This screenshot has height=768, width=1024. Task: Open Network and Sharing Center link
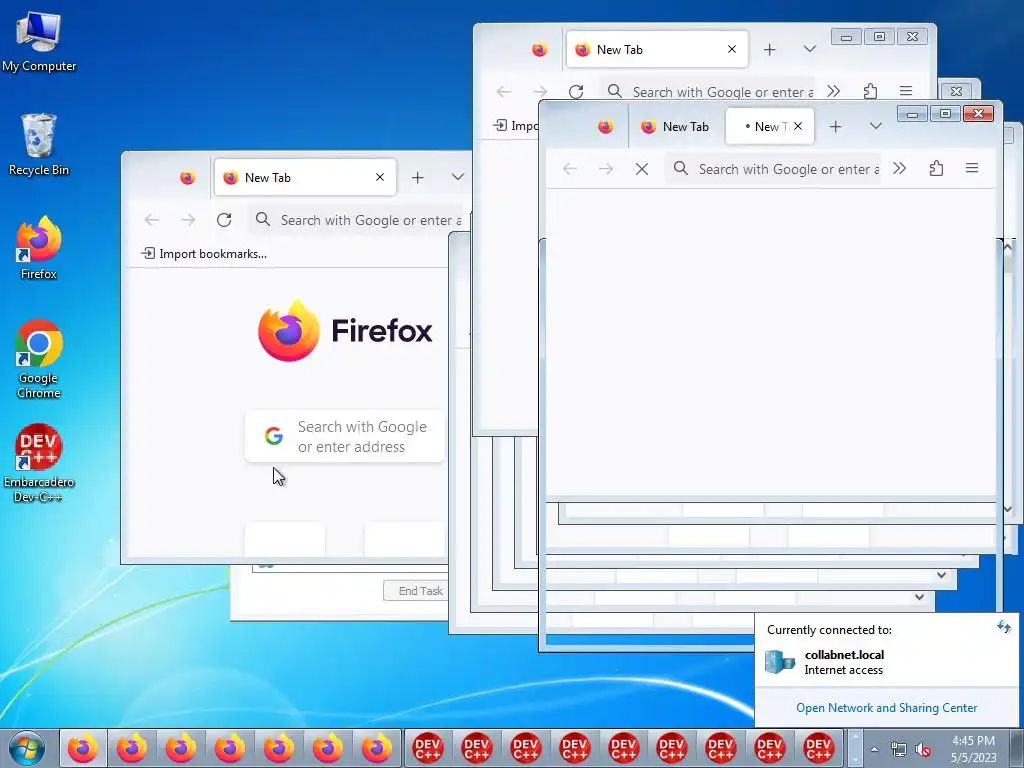click(886, 708)
